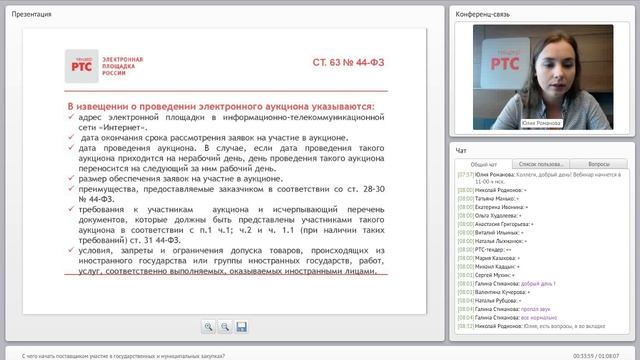
Task: Select Галина Стиханова's 'все нормально' message
Action: tap(507, 318)
